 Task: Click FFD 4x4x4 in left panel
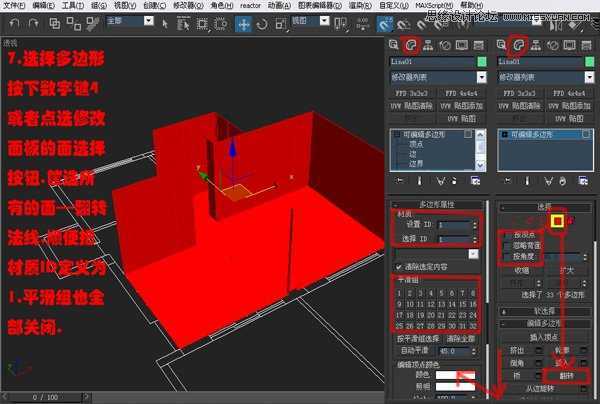(461, 93)
